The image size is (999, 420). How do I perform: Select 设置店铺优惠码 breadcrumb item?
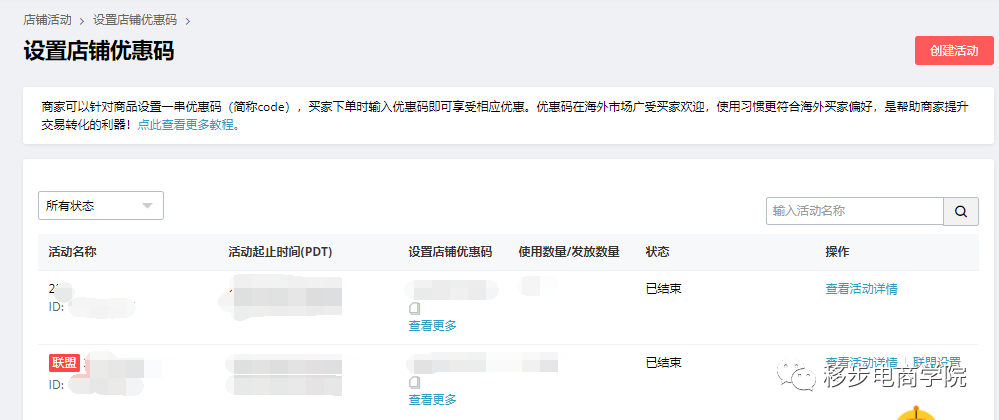click(x=135, y=20)
